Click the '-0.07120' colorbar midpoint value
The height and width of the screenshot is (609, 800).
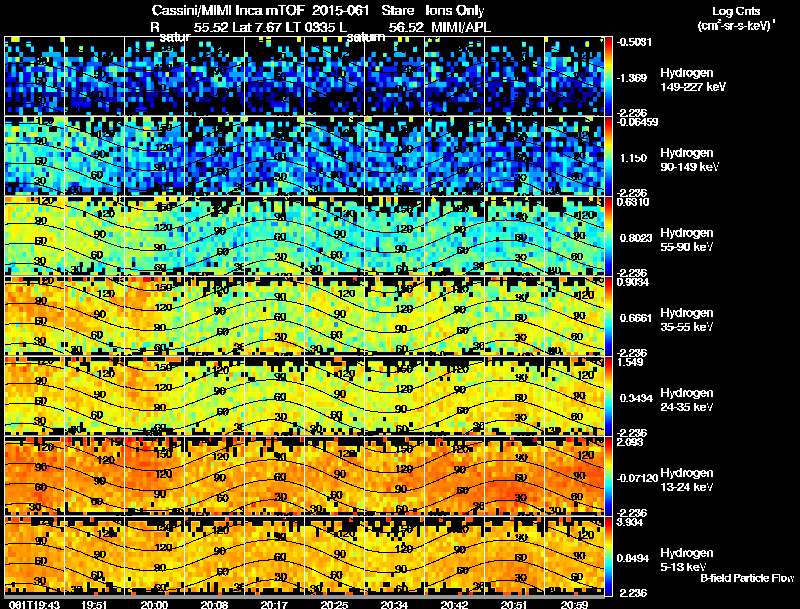(x=637, y=478)
